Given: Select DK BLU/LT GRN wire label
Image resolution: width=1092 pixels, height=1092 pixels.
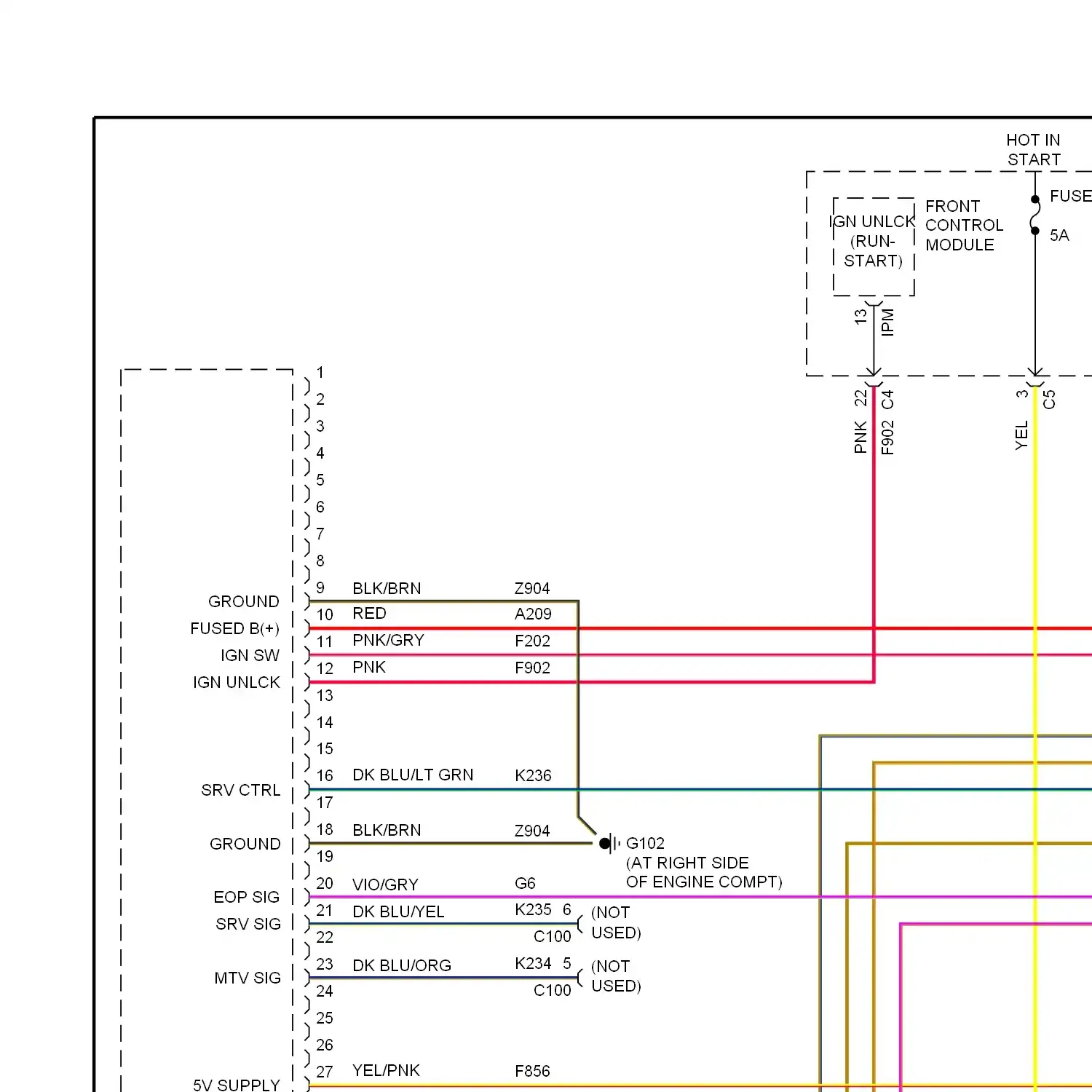Looking at the screenshot, I should pos(413,775).
